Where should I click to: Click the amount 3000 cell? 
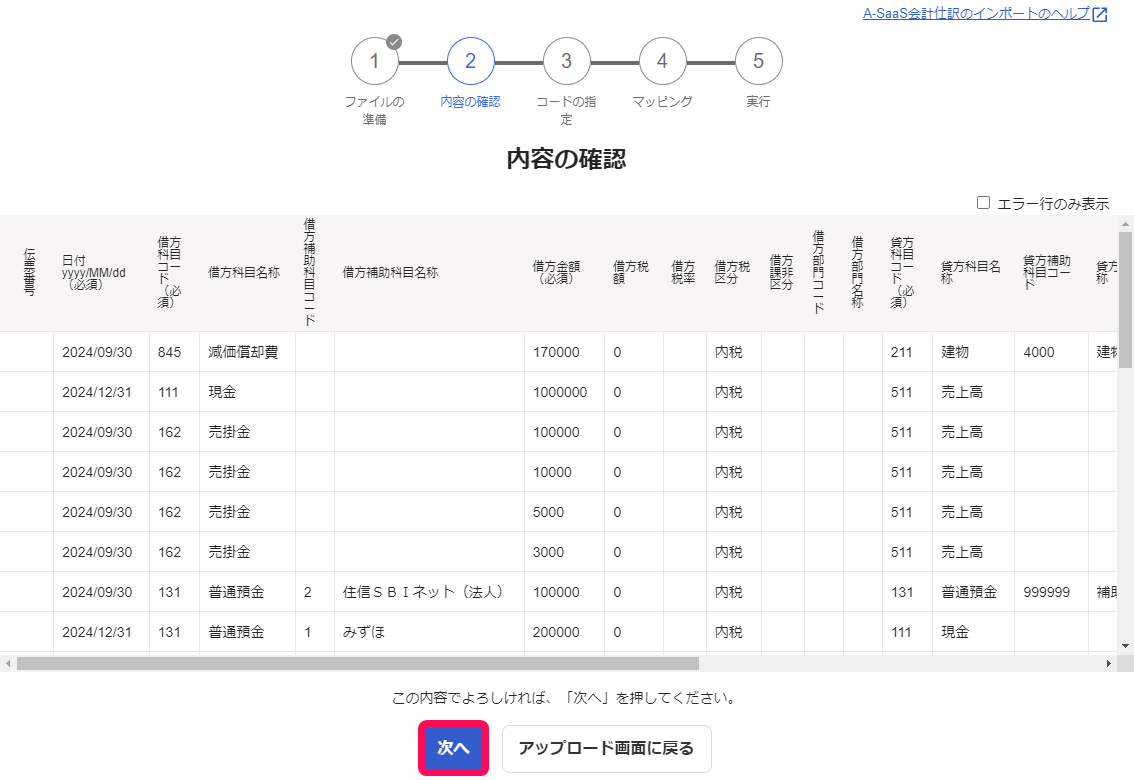[564, 552]
